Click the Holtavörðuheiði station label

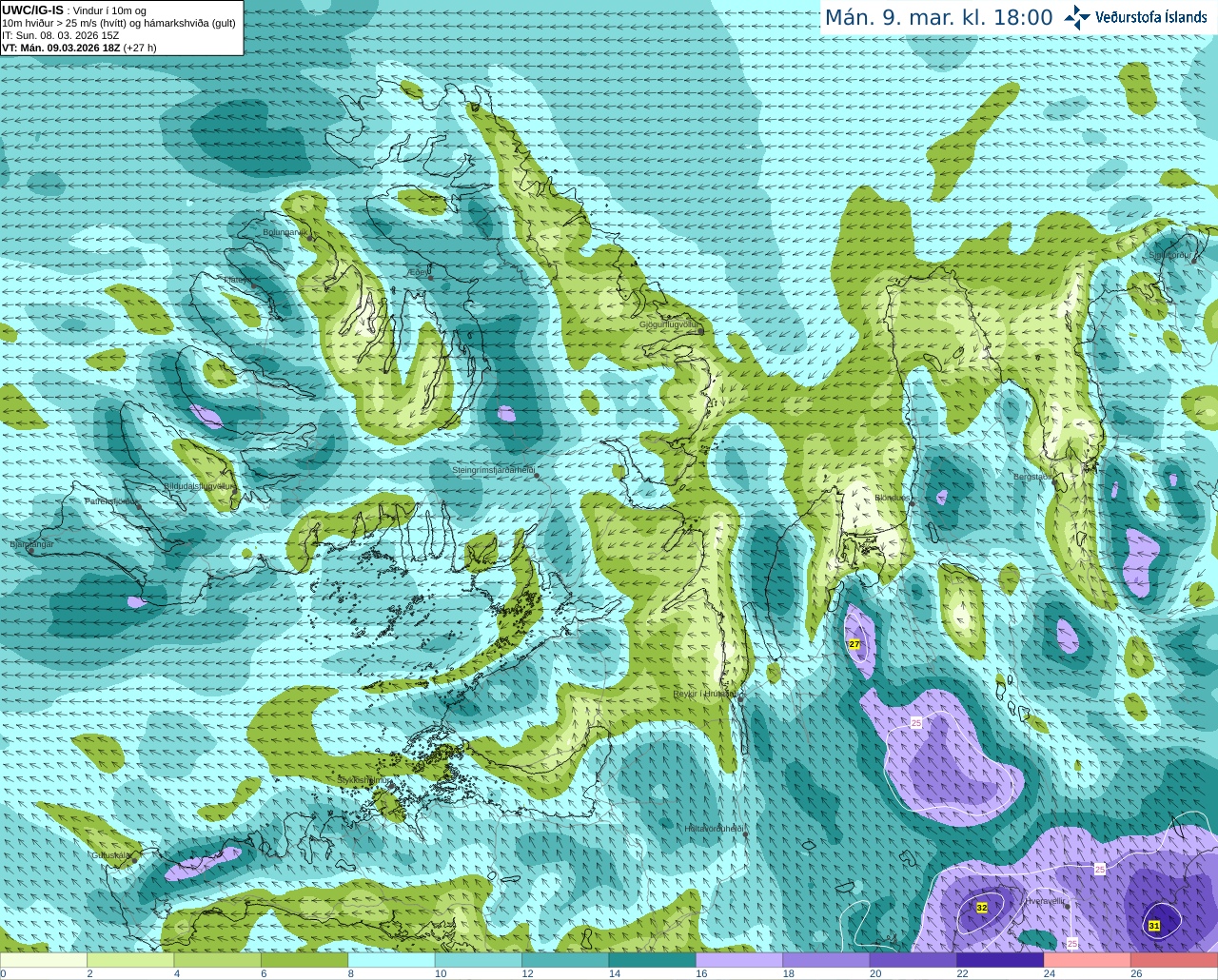[x=713, y=829]
